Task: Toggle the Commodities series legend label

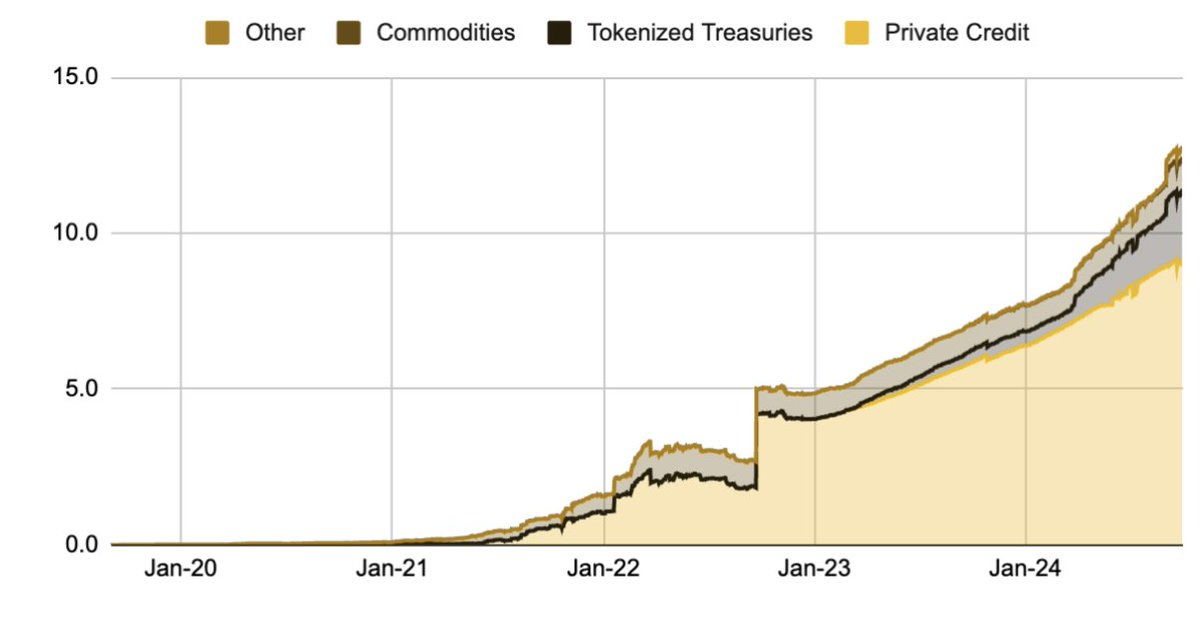Action: [445, 33]
